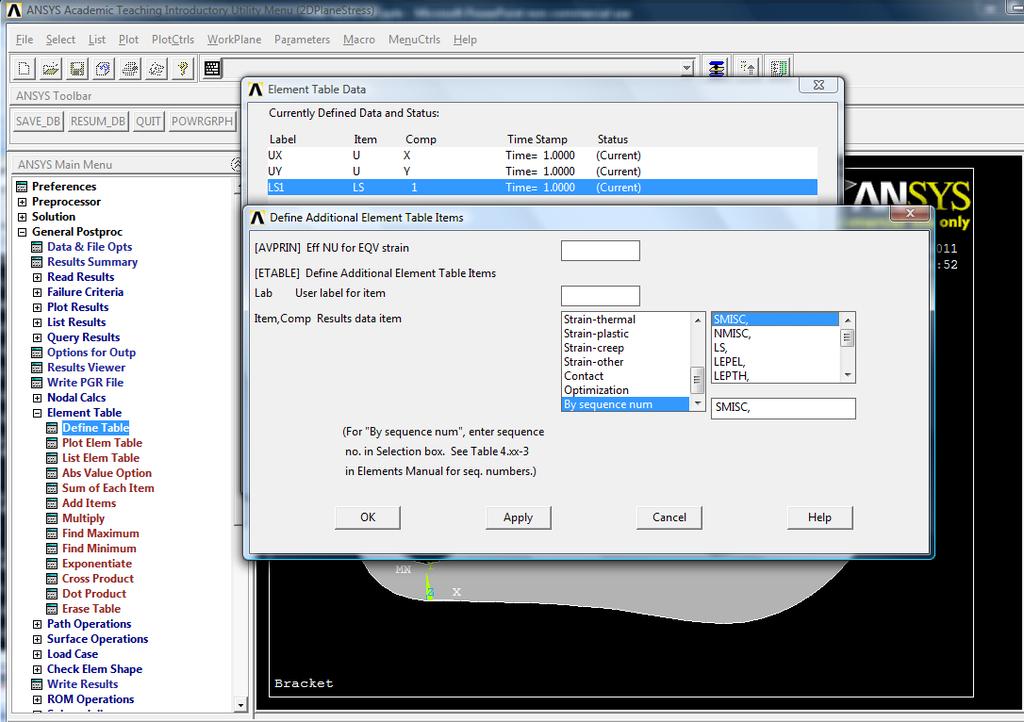Click the Apply button

tap(518, 517)
